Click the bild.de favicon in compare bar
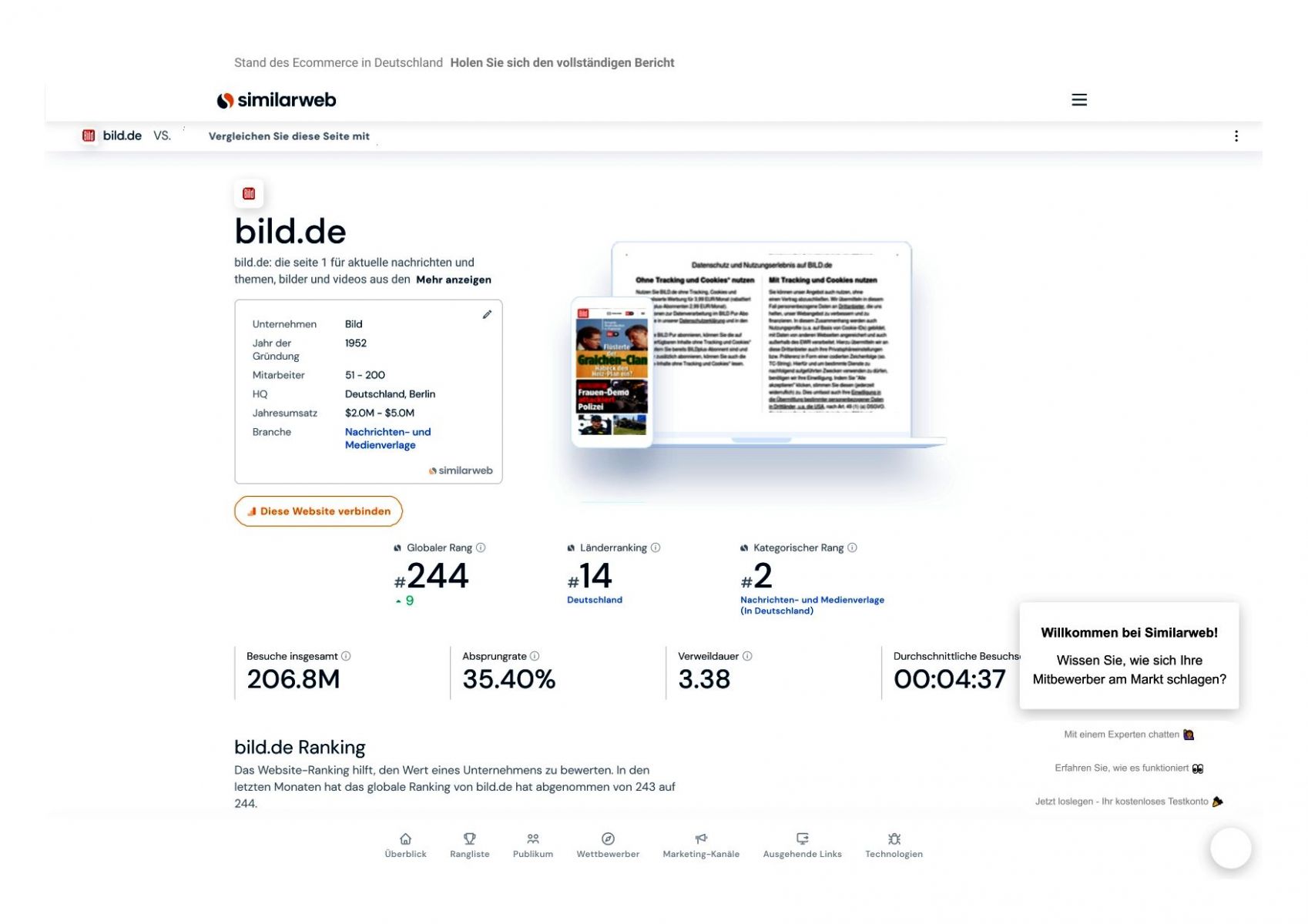1308x924 pixels. [89, 136]
